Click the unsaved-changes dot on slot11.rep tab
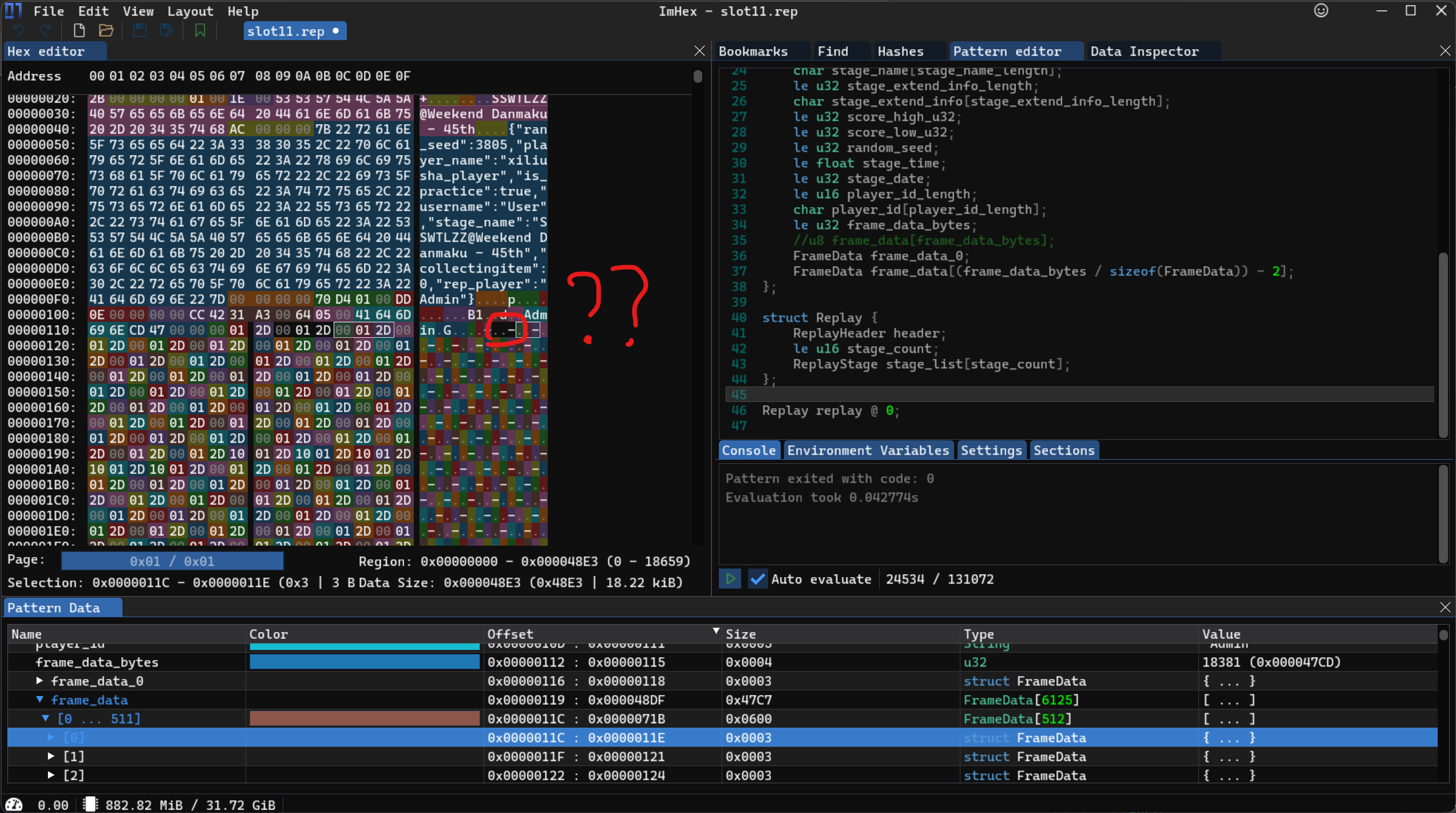The image size is (1456, 813). 336,31
